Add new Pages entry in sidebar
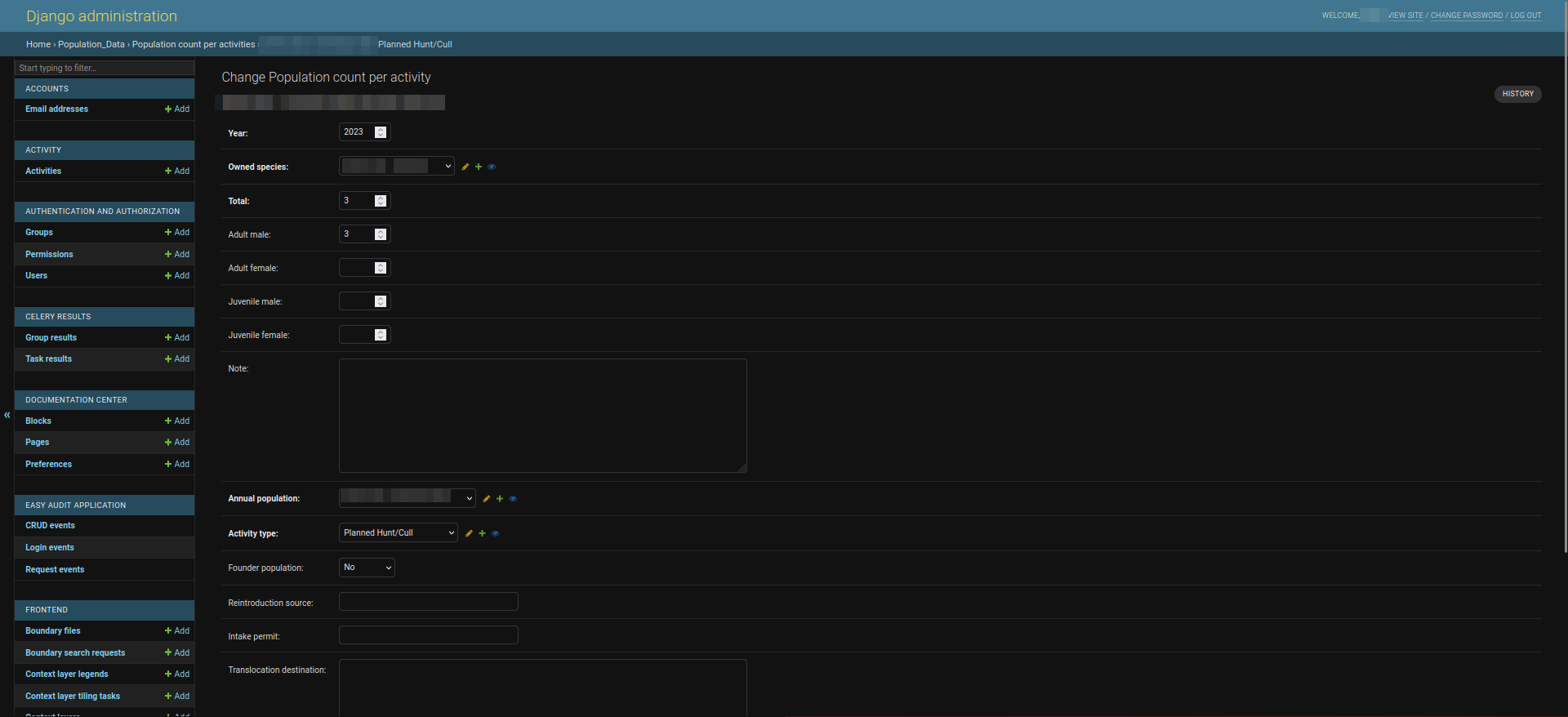This screenshot has width=1568, height=717. [177, 443]
